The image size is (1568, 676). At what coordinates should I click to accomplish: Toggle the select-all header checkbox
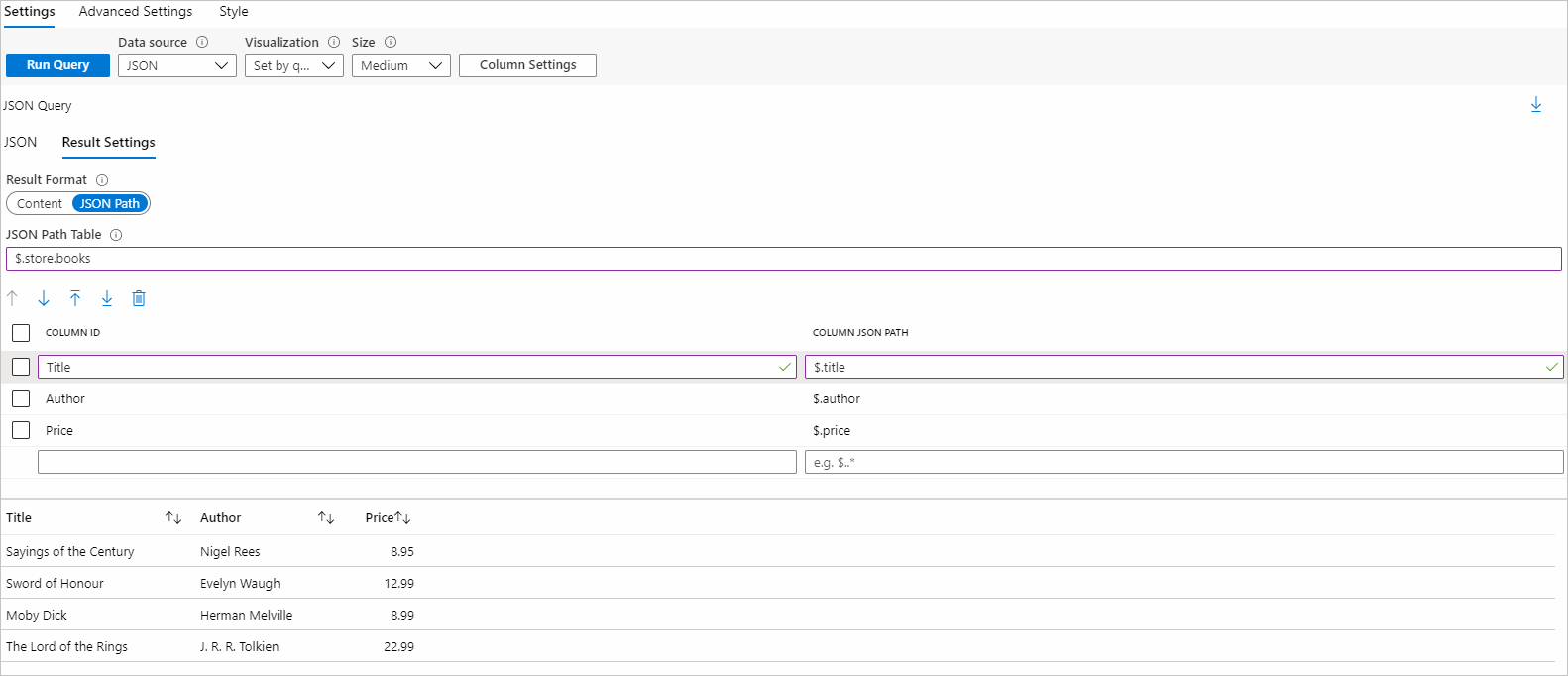21,333
